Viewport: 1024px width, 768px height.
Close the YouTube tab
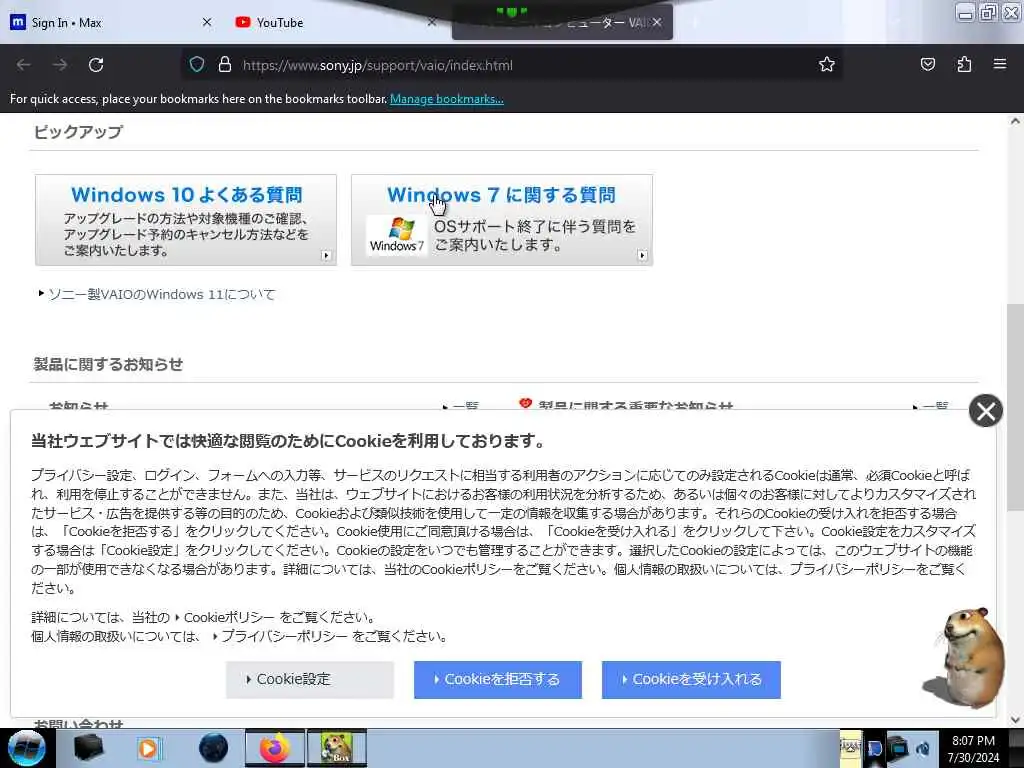coord(432,22)
